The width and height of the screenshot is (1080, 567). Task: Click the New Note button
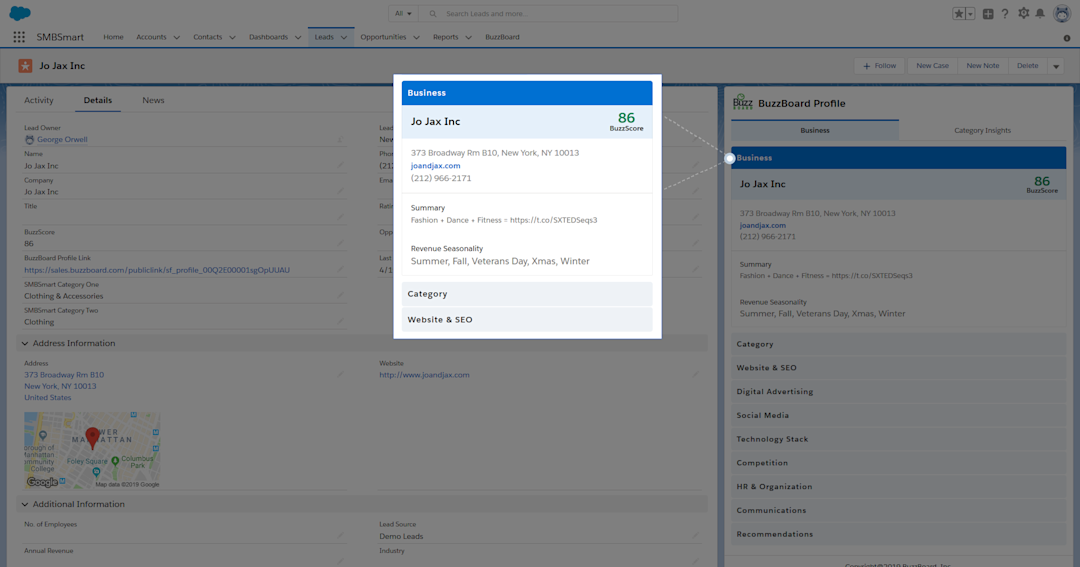click(983, 66)
